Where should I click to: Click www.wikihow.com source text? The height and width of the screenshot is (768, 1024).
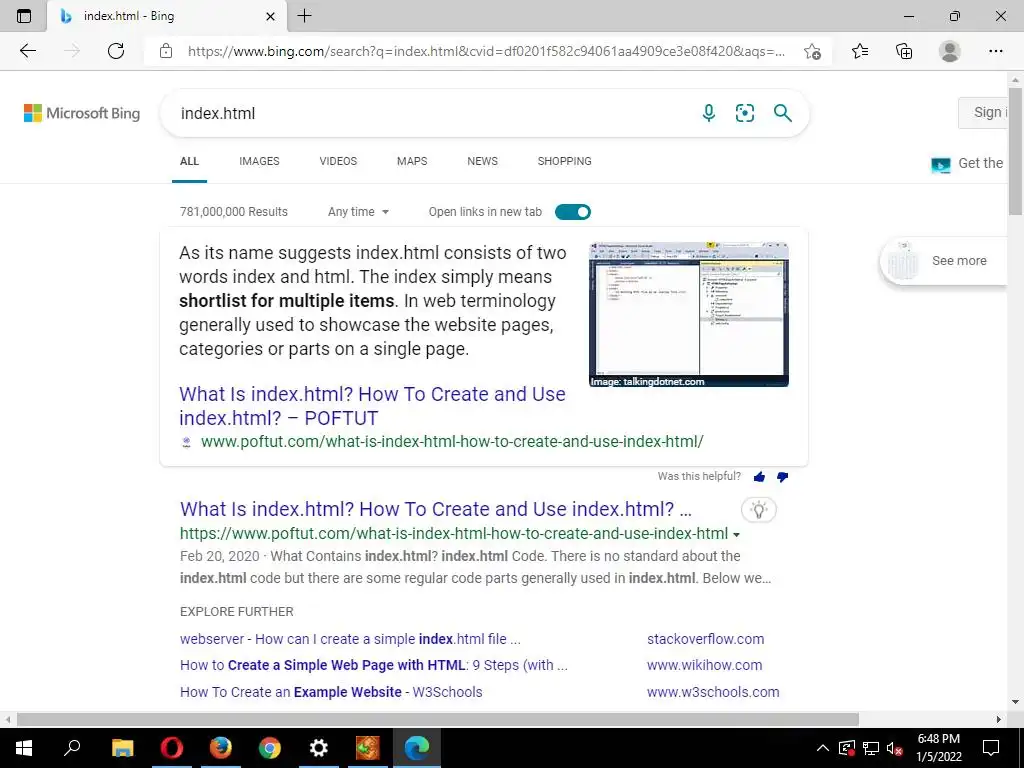(704, 665)
